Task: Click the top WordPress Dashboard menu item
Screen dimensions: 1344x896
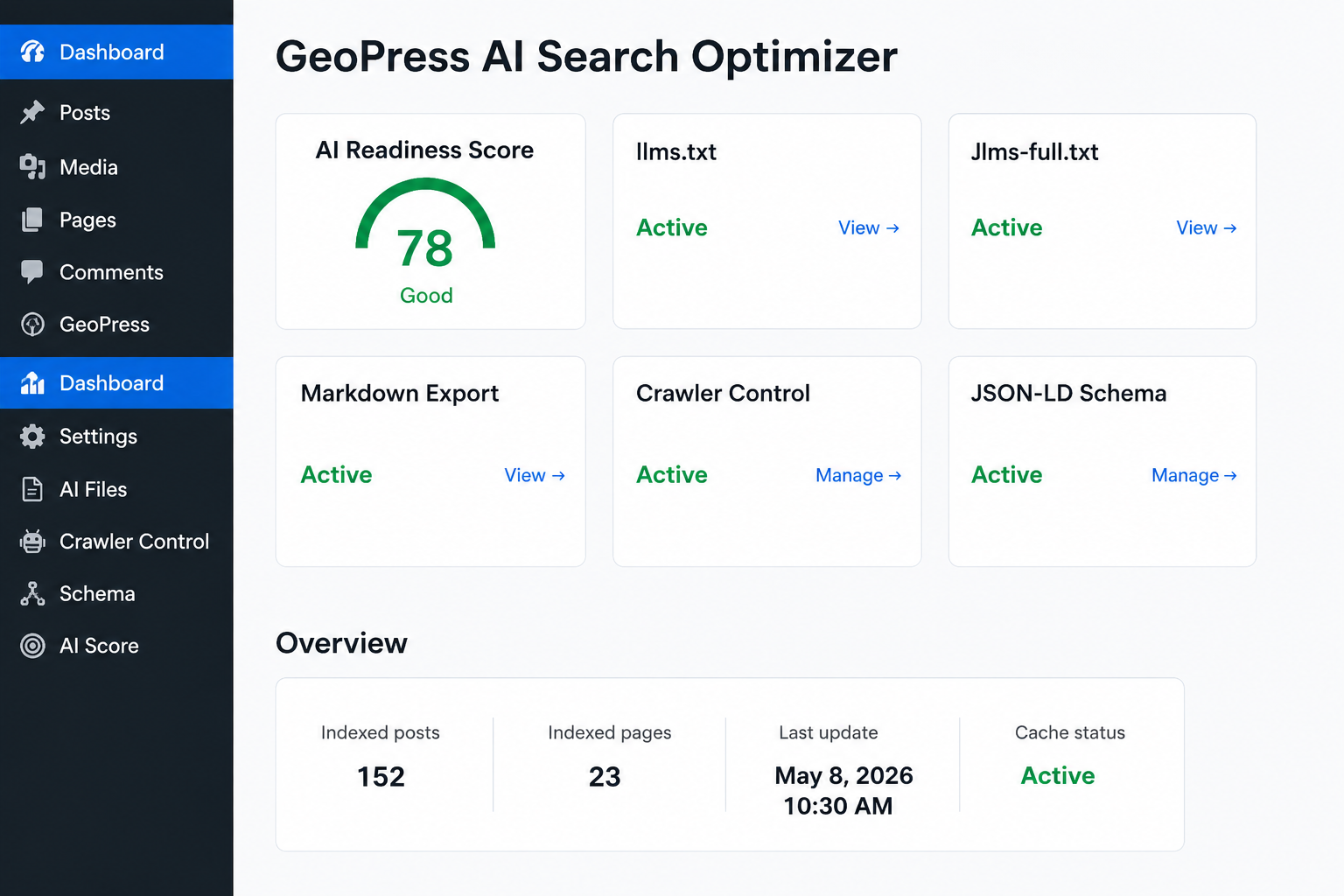Action: pyautogui.click(x=116, y=52)
